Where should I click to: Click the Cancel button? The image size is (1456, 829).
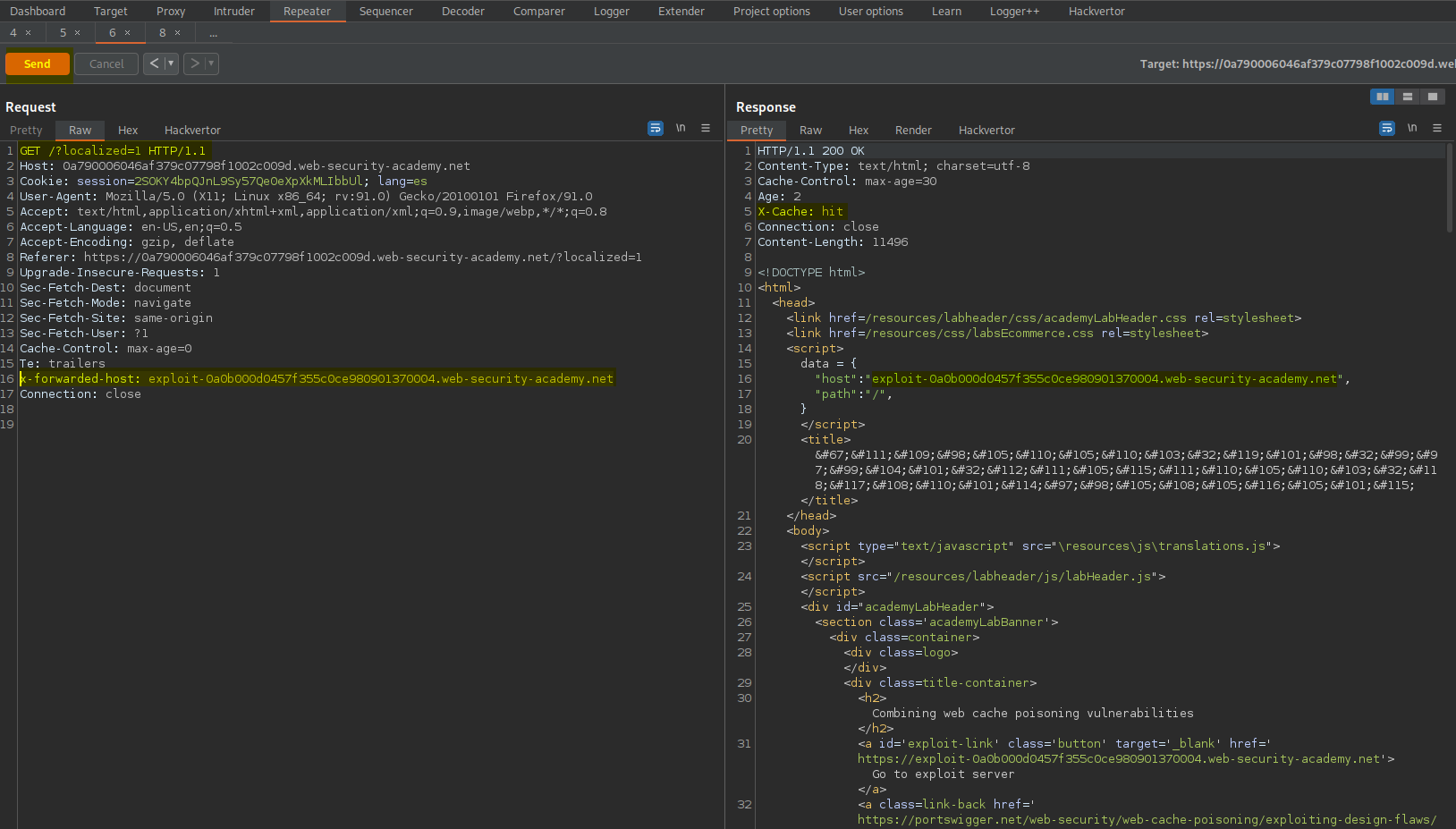pyautogui.click(x=106, y=64)
